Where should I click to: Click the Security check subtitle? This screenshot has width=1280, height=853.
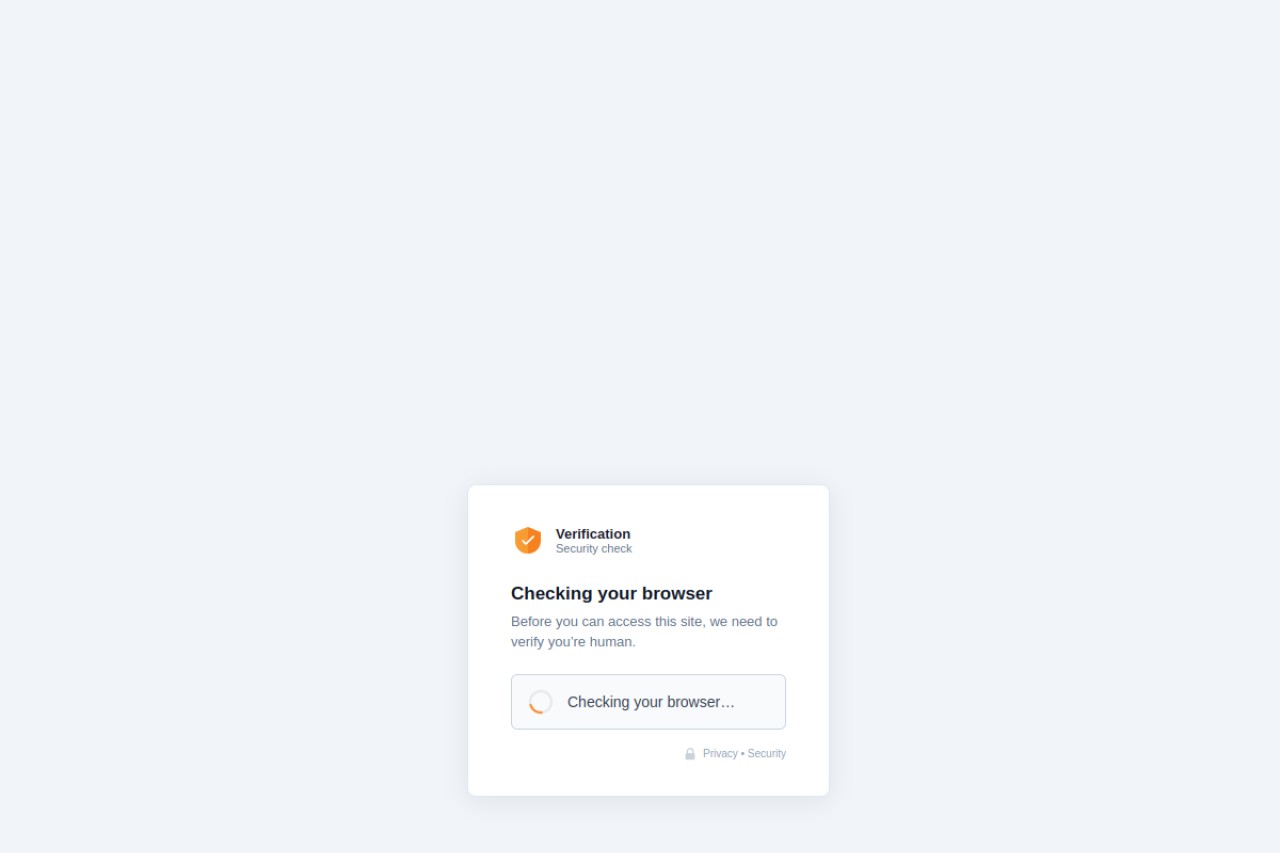pos(594,549)
